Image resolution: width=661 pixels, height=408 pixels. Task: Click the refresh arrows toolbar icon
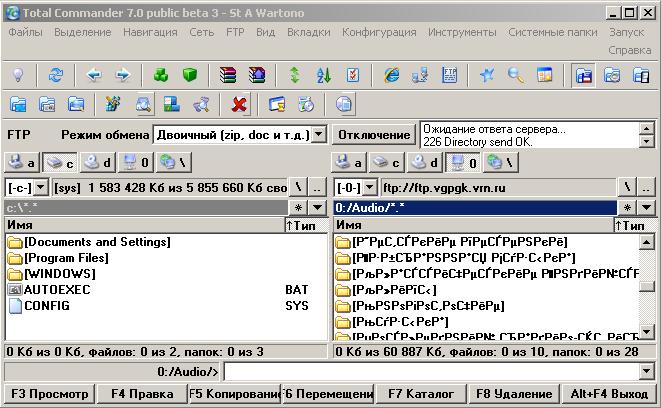56,75
